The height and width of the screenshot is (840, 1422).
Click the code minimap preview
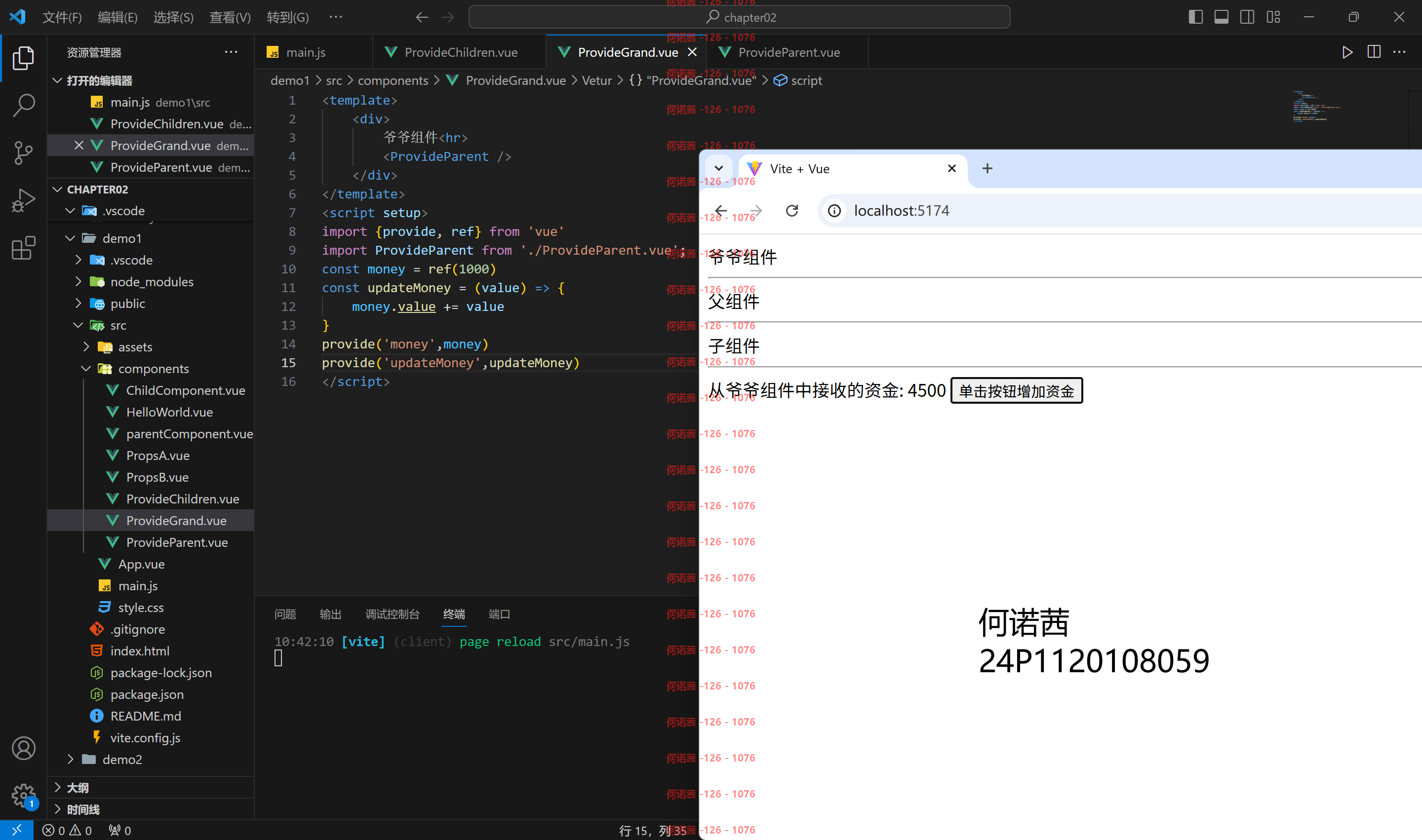click(1316, 106)
